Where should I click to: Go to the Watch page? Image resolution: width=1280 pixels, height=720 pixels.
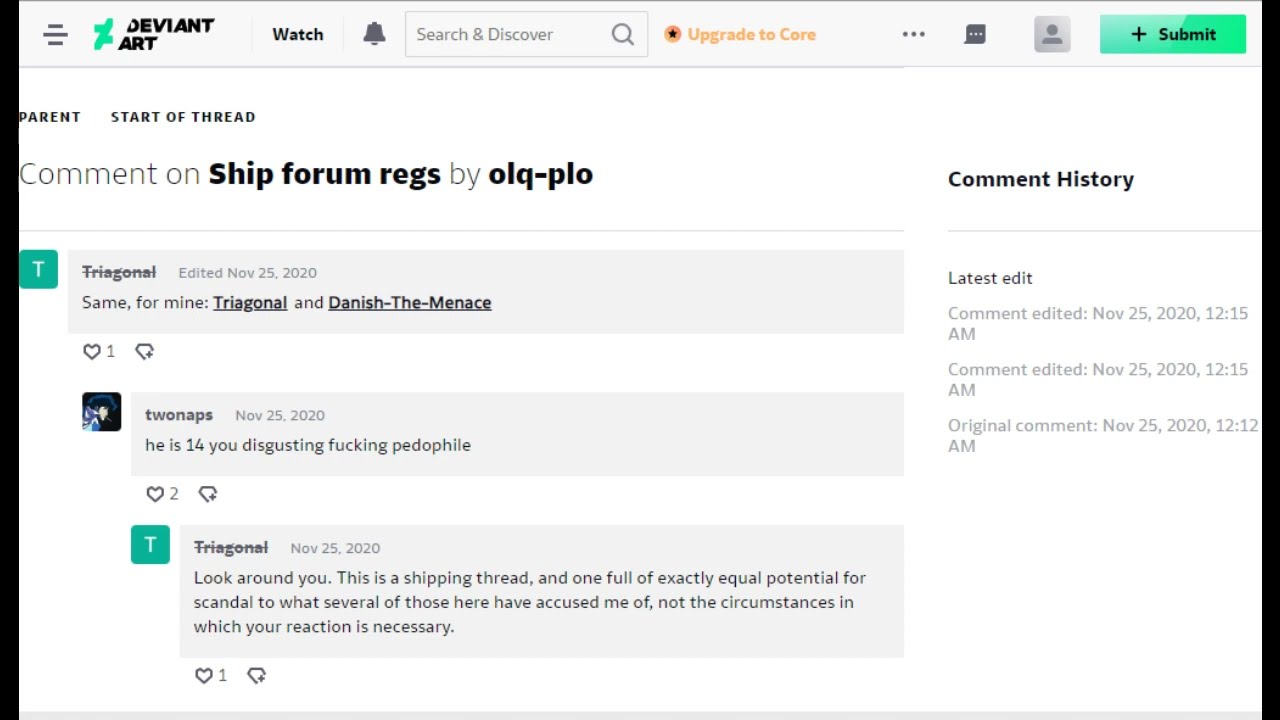[298, 34]
